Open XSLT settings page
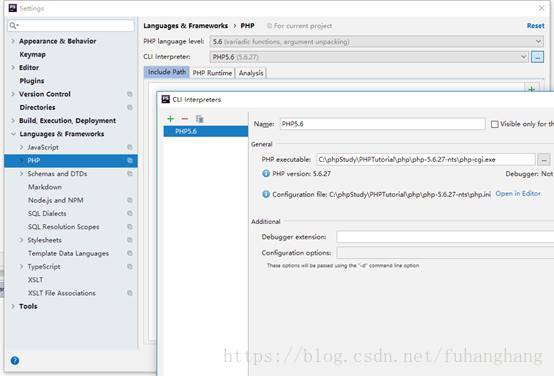This screenshot has height=376, width=554. [35, 280]
